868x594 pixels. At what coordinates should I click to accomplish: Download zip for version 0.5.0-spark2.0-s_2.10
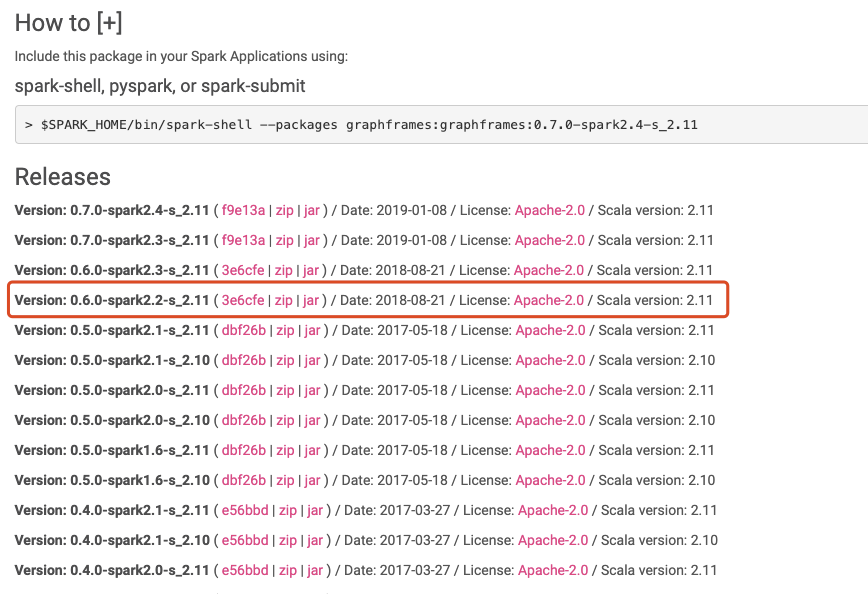285,420
